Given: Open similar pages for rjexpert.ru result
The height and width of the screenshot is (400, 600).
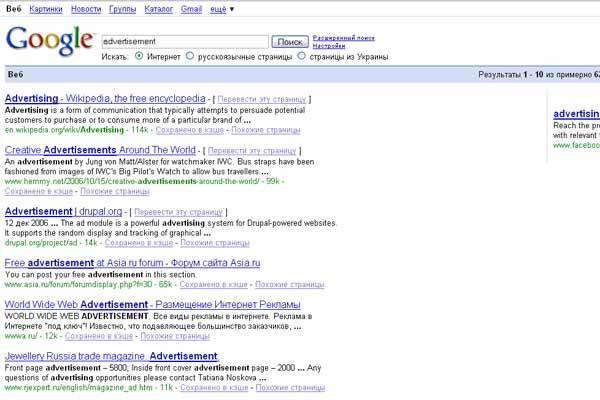Looking at the screenshot, I should coord(290,388).
